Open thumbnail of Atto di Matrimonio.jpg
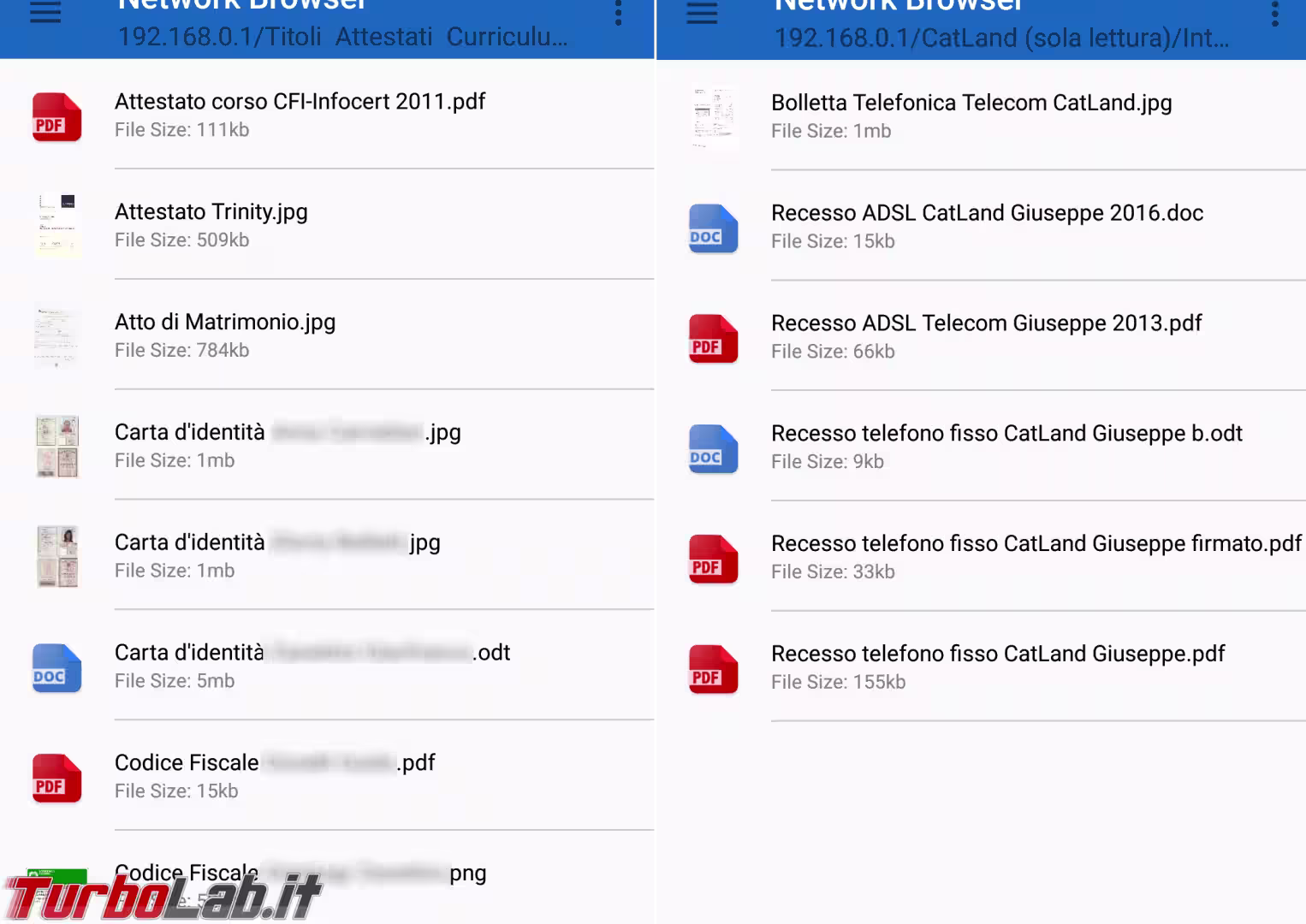1306x924 pixels. tap(56, 336)
